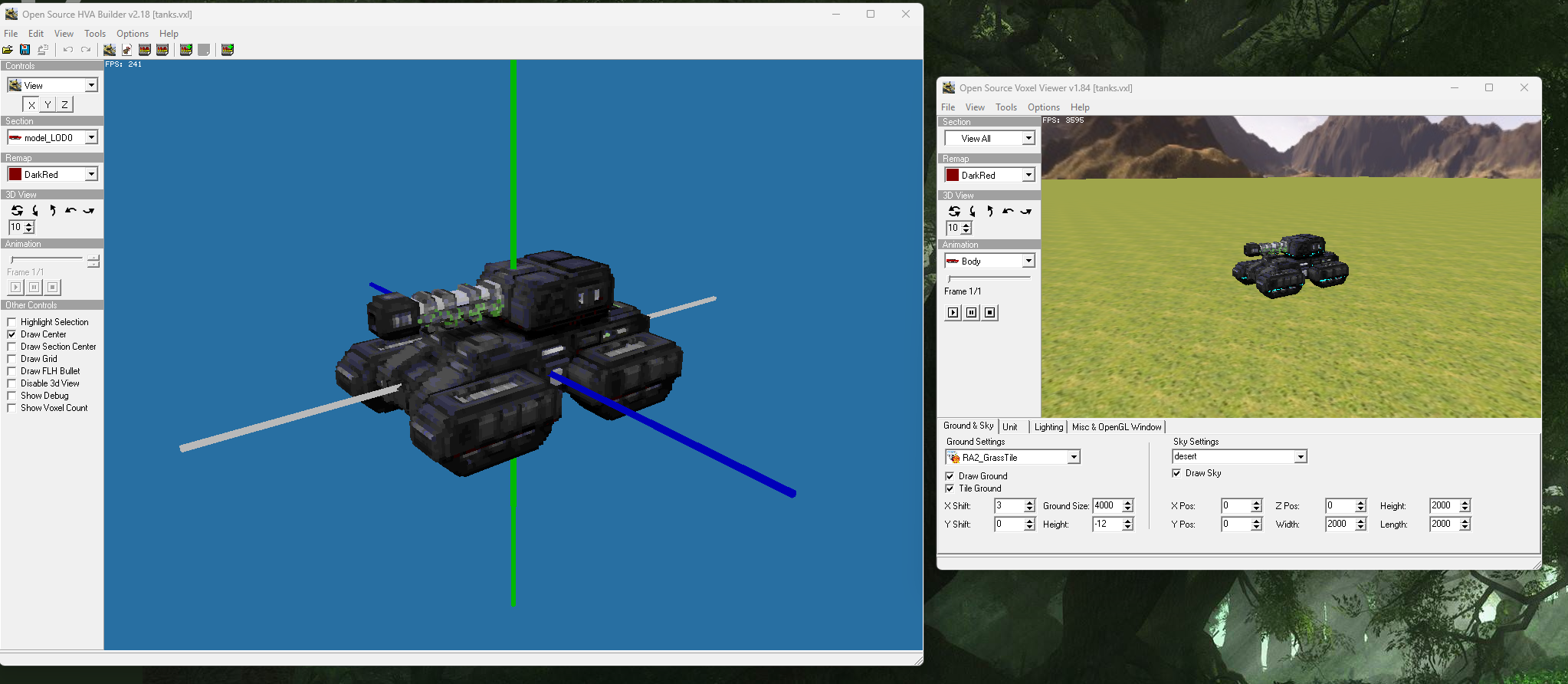Screen dimensions: 1568x684
Task: Stop the animation in Voxel Viewer
Action: pos(990,312)
